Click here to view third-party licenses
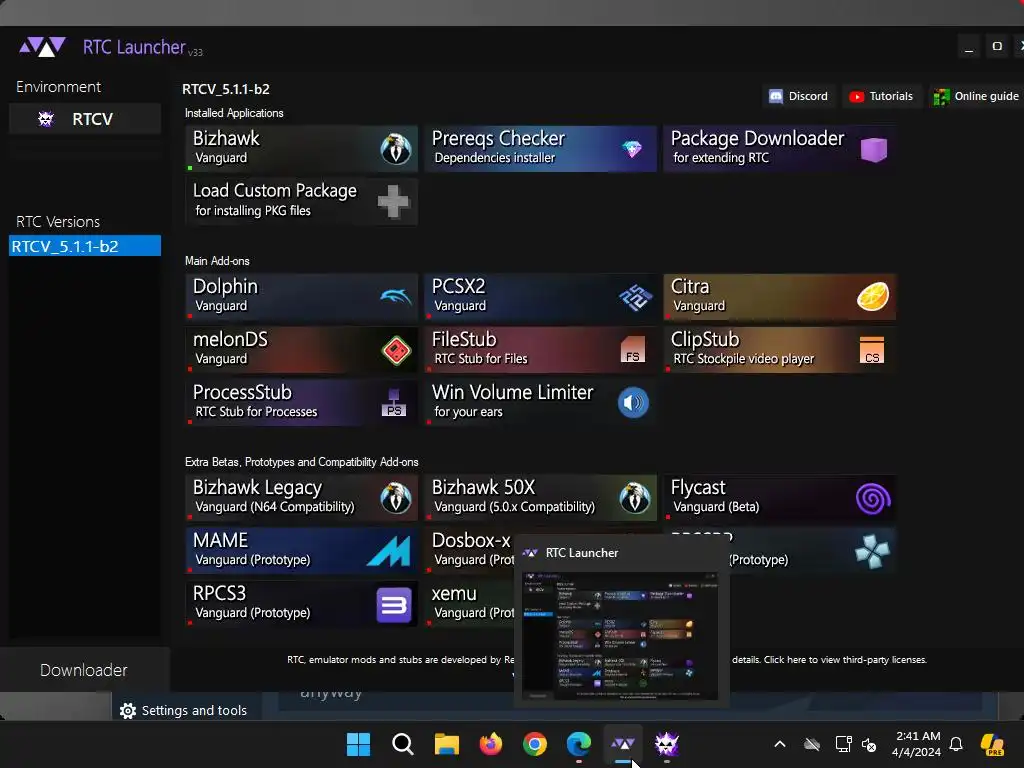1024x768 pixels. 845,660
